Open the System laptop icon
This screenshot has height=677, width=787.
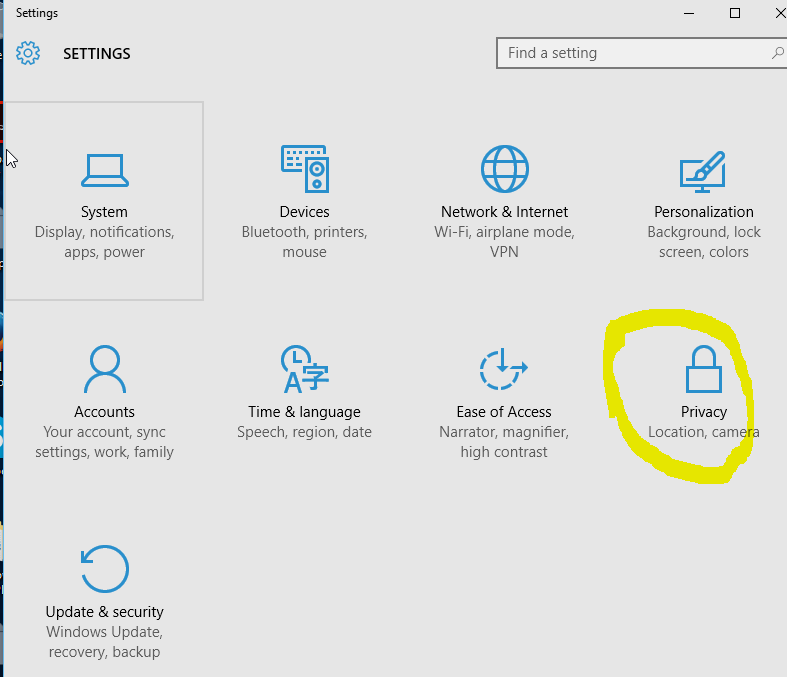coord(104,170)
